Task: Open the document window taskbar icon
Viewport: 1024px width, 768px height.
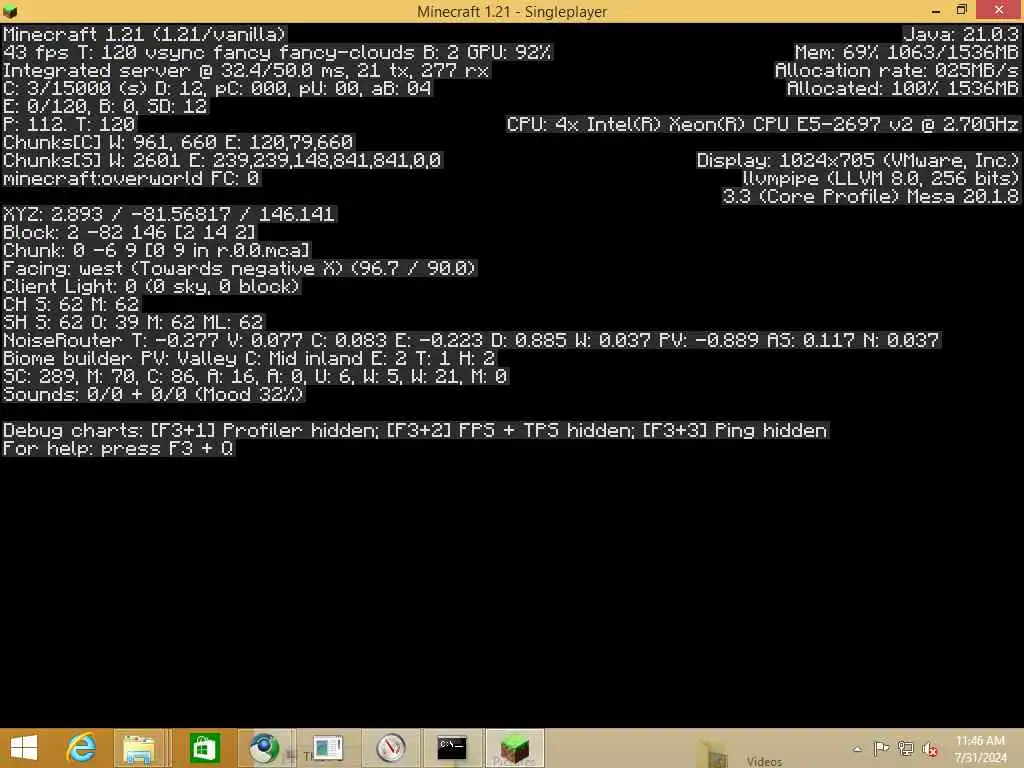Action: pyautogui.click(x=327, y=748)
